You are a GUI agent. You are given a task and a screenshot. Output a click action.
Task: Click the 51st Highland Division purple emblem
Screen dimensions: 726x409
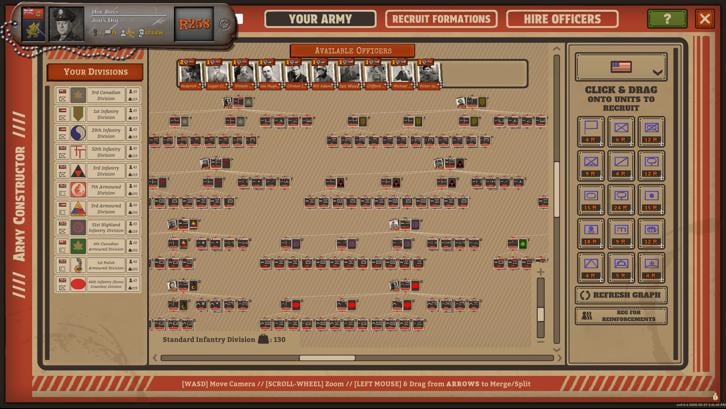pos(78,227)
